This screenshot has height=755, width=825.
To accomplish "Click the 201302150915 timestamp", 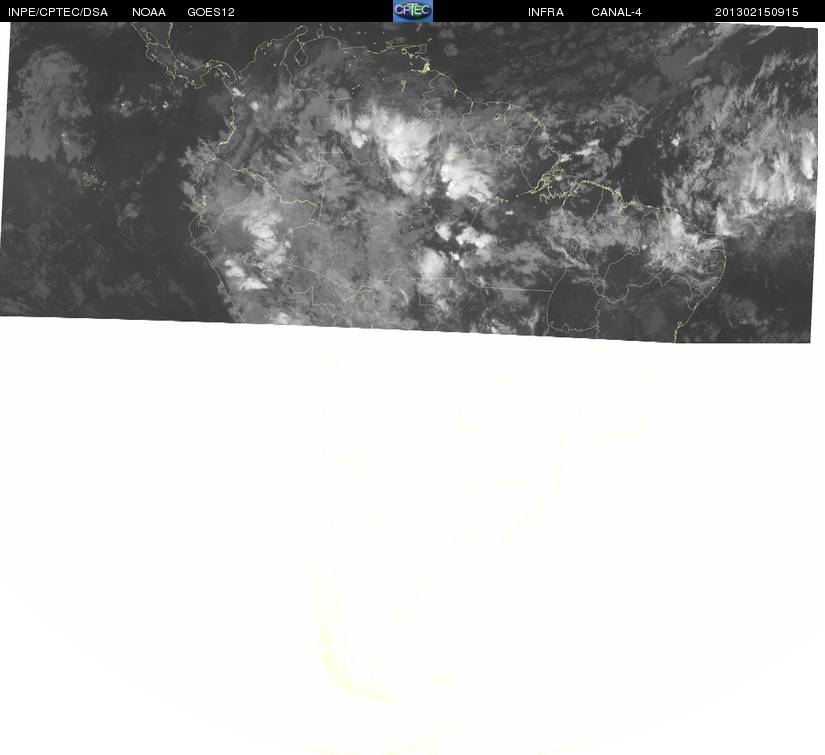I will coord(757,12).
